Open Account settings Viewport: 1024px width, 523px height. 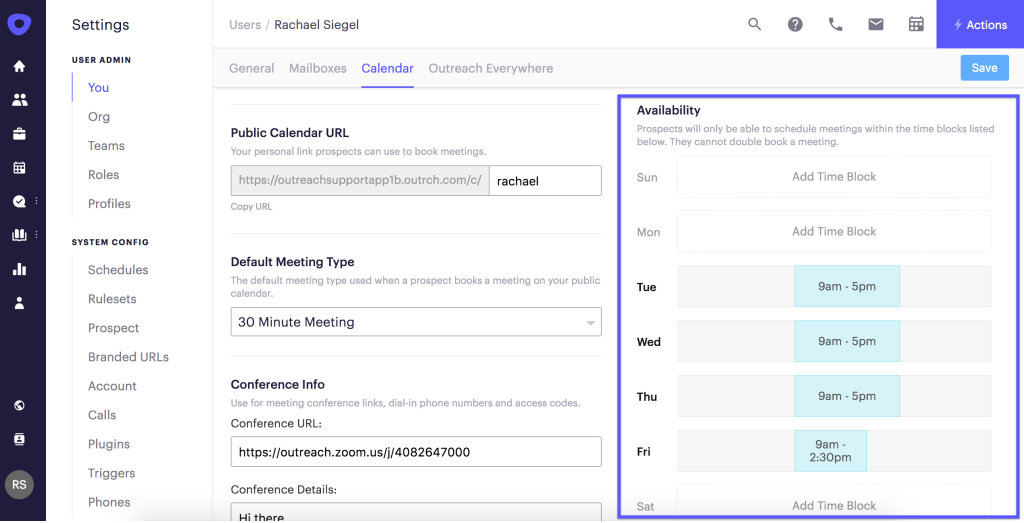(112, 386)
